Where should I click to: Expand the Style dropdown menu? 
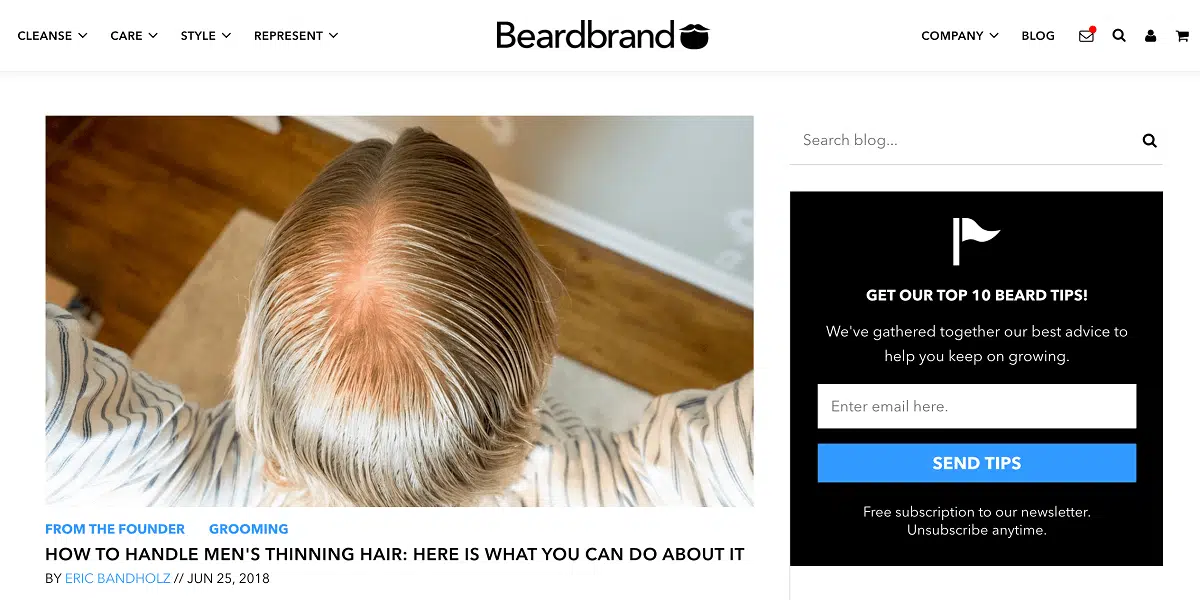pyautogui.click(x=206, y=35)
